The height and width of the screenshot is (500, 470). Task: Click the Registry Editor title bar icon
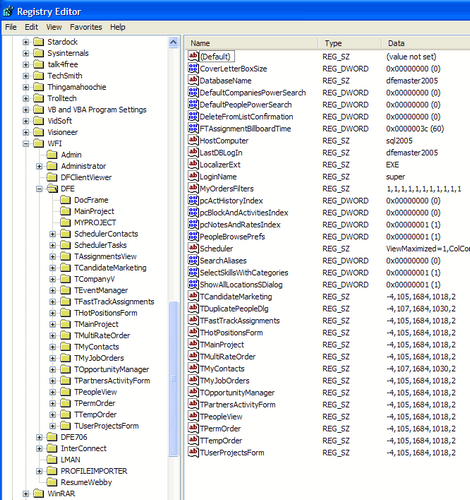[x=8, y=12]
